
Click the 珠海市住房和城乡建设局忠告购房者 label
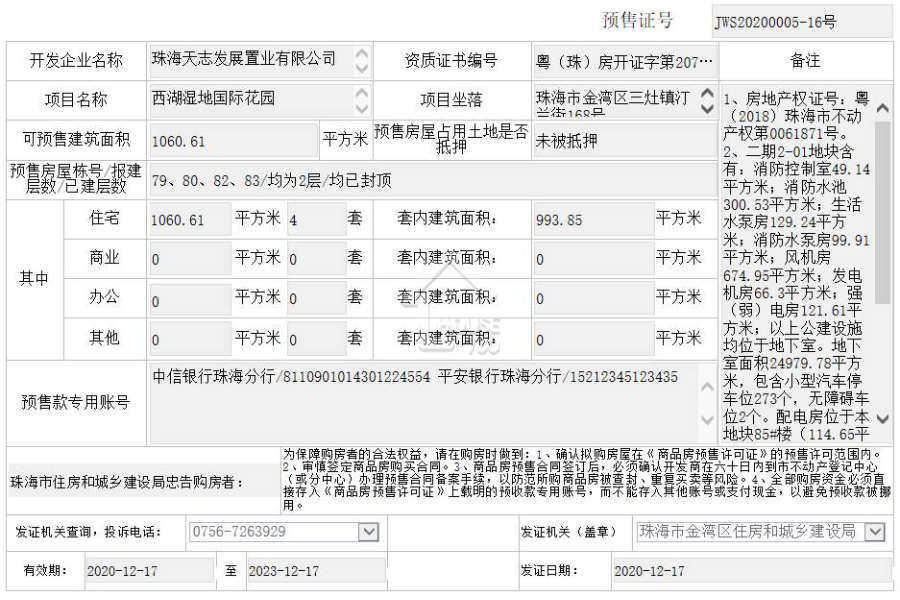click(126, 482)
